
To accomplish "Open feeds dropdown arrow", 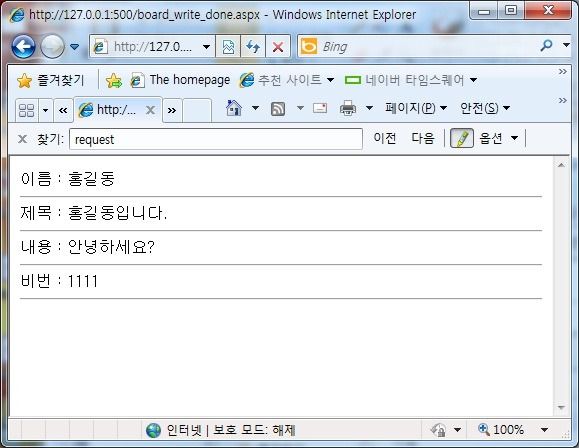I will click(x=300, y=108).
